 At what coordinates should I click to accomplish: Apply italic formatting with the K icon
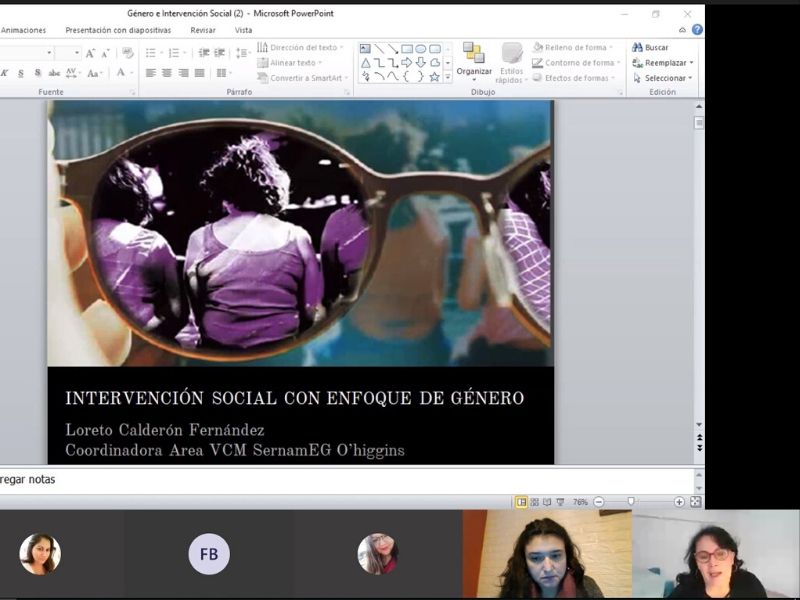pos(5,73)
